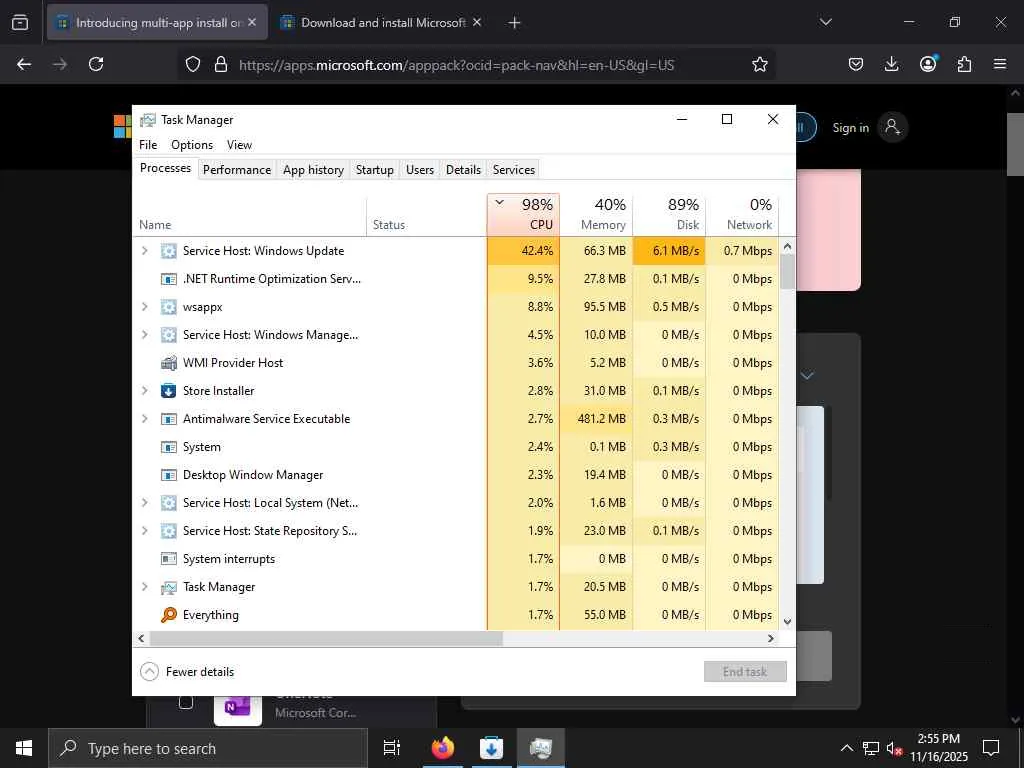Switch to the Services tab
Viewport: 1024px width, 768px height.
point(514,170)
